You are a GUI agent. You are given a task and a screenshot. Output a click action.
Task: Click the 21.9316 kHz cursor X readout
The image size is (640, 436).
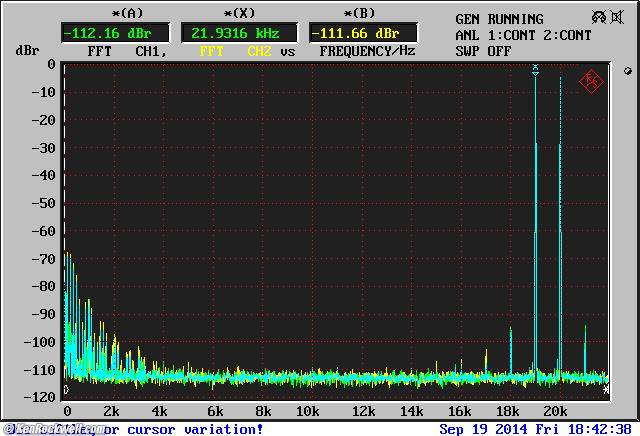click(x=239, y=33)
